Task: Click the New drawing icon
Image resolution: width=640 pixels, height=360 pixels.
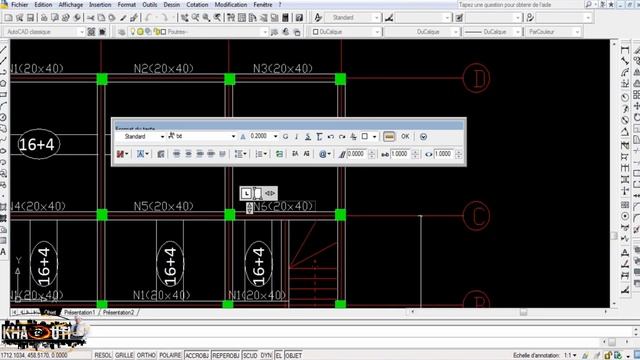Action: [x=8, y=18]
